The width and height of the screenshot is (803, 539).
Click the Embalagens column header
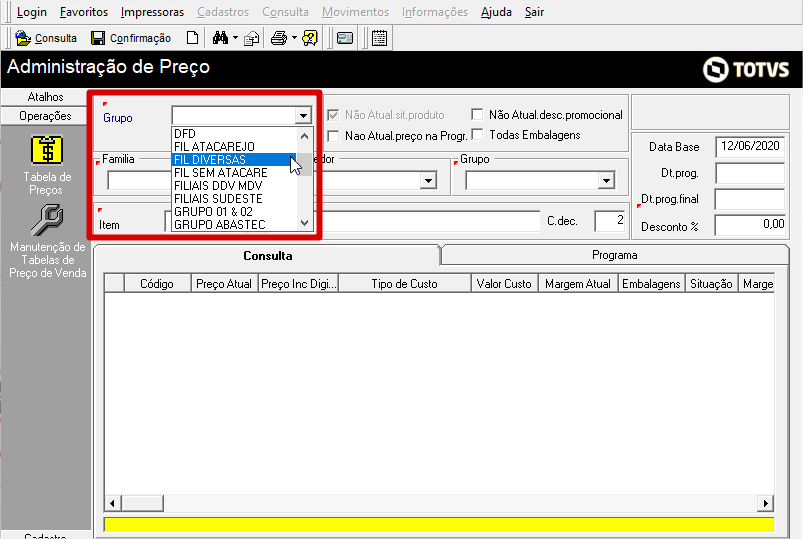[x=651, y=283]
